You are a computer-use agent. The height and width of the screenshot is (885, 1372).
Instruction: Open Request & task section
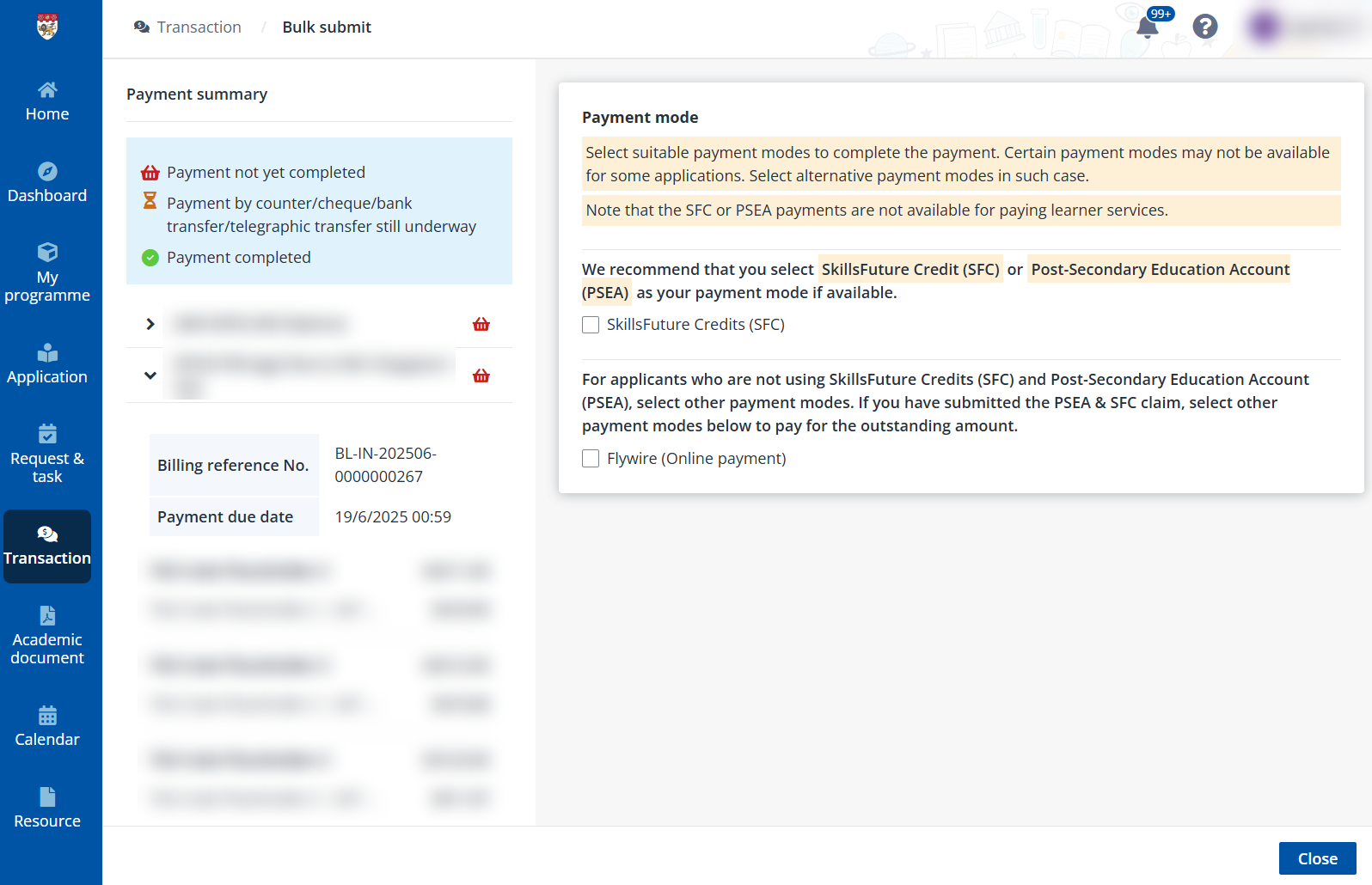point(47,455)
